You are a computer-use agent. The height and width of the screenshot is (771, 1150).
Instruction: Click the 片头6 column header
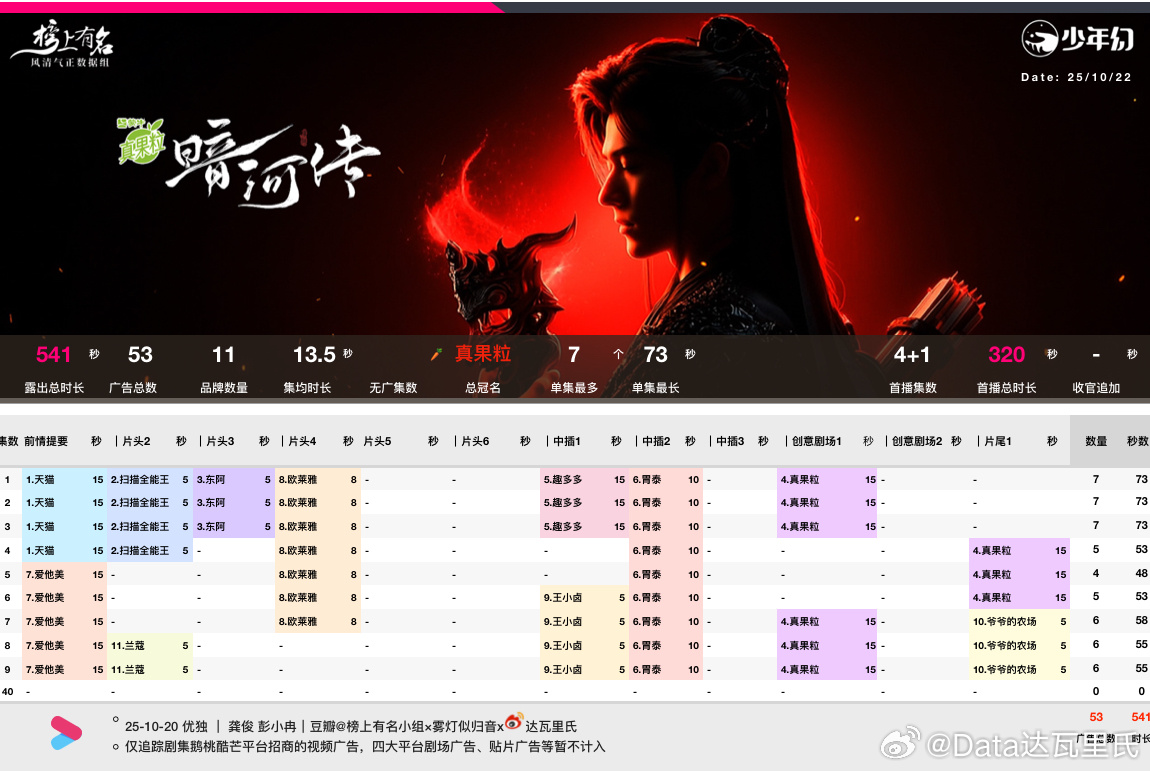click(x=475, y=441)
